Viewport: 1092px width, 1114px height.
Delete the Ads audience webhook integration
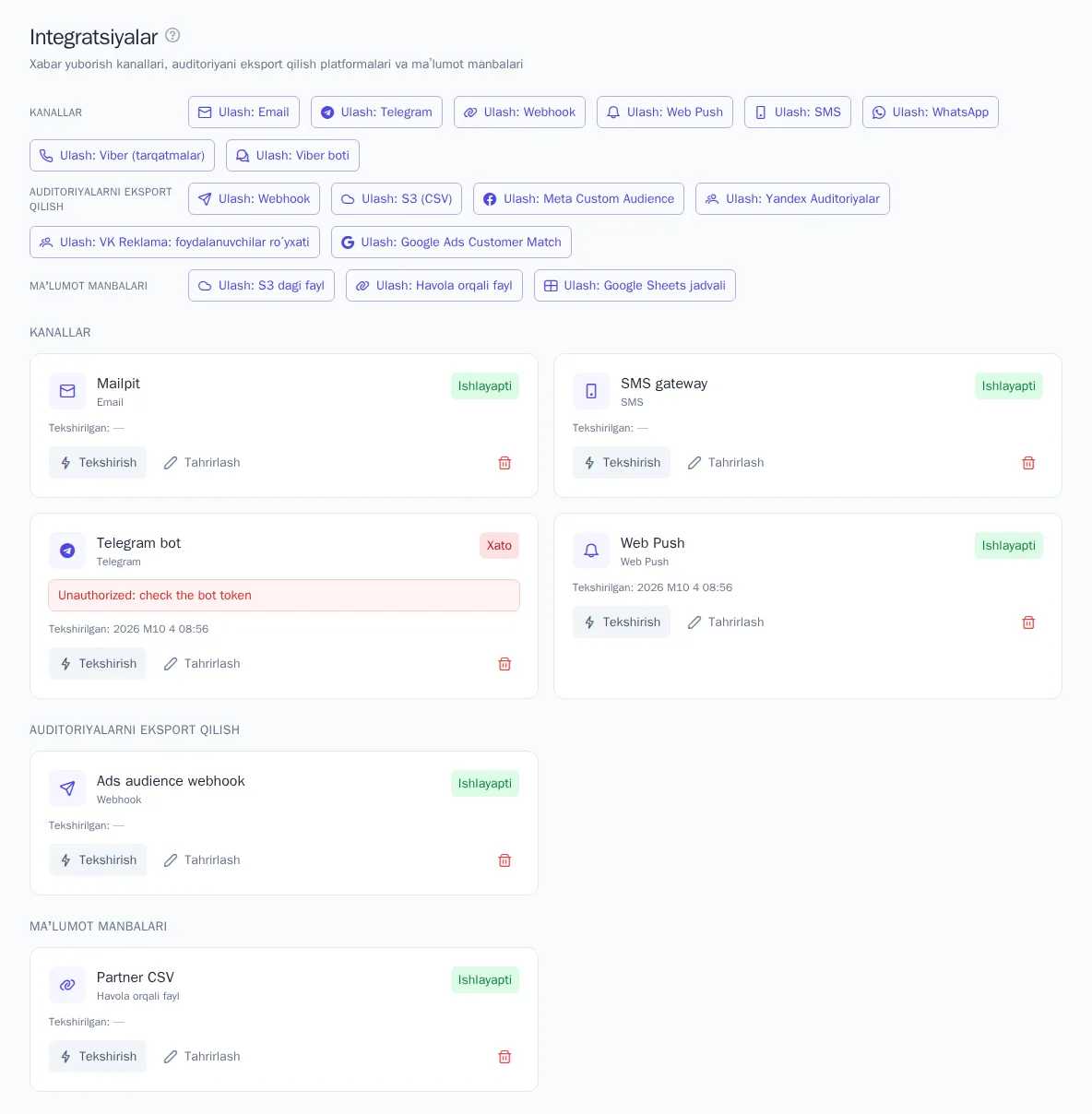point(504,860)
